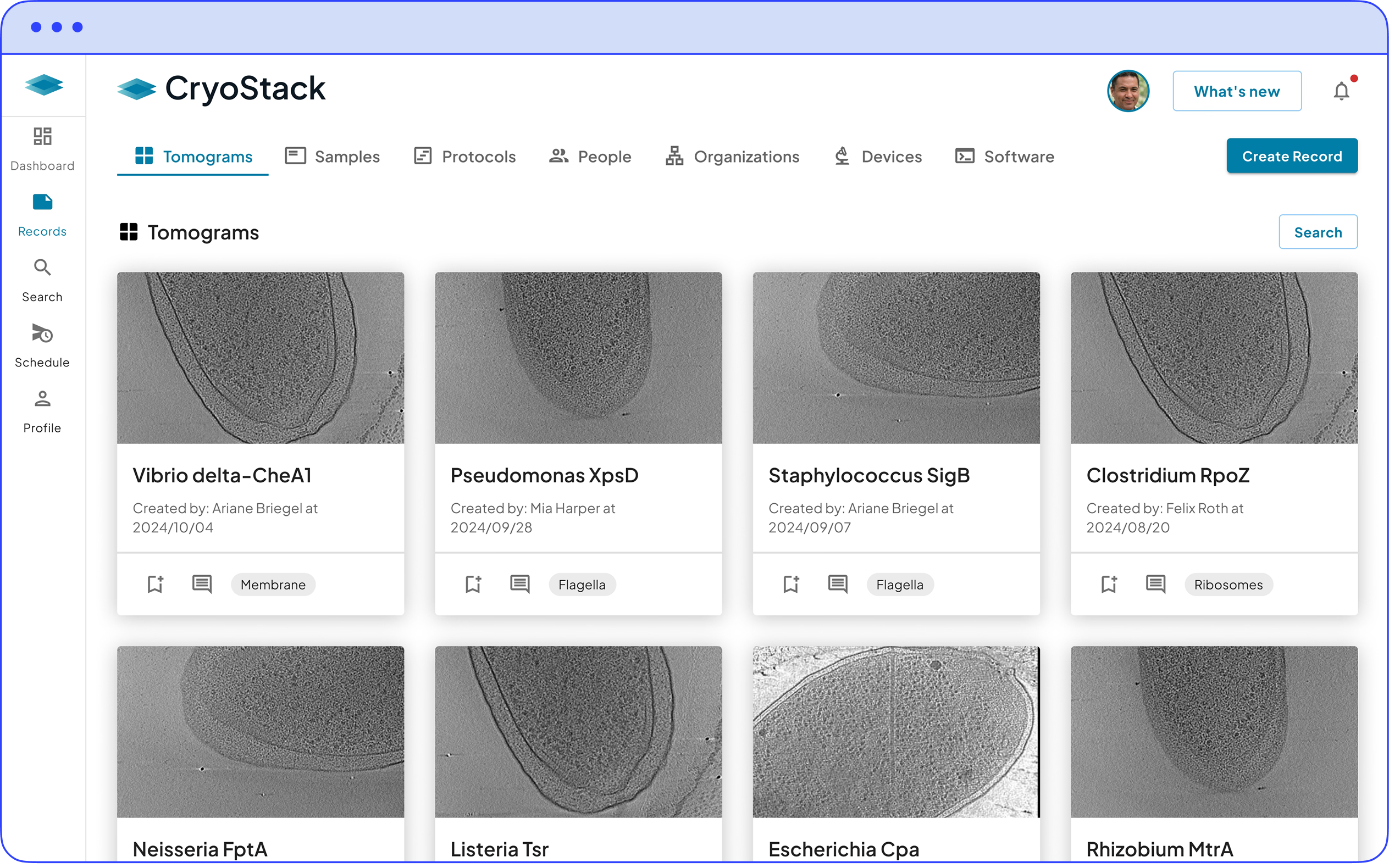Screen dimensions: 1389x868
Task: Click the notifications bell icon
Action: click(1341, 91)
